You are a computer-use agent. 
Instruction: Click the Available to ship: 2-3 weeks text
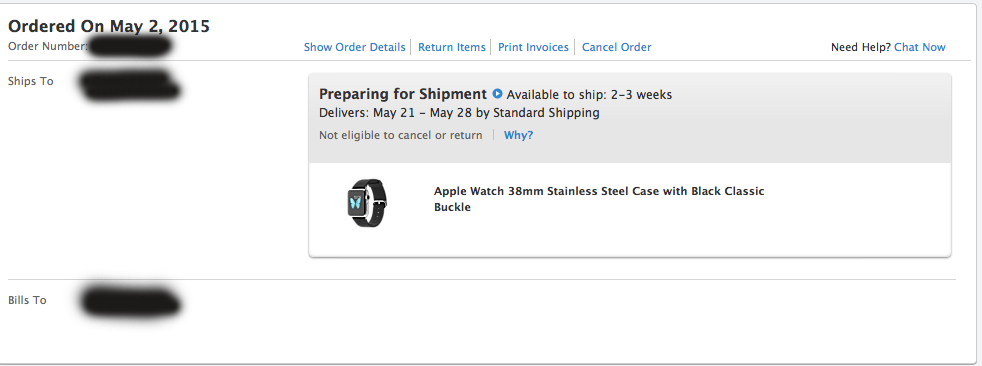click(589, 95)
